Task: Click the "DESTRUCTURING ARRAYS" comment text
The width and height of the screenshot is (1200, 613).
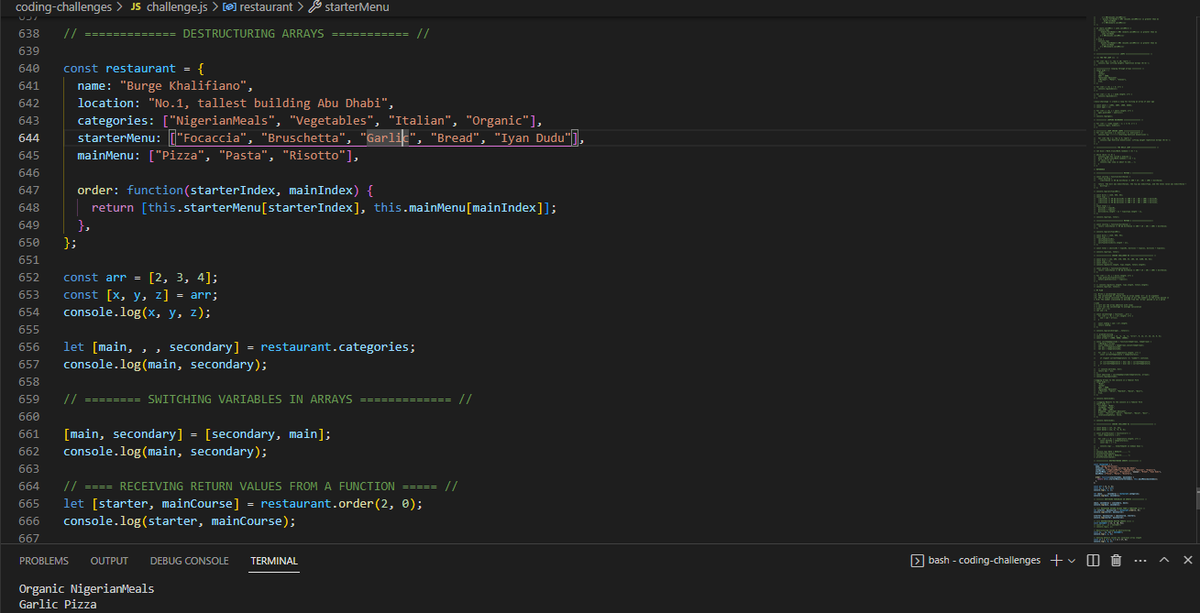Action: (x=253, y=33)
